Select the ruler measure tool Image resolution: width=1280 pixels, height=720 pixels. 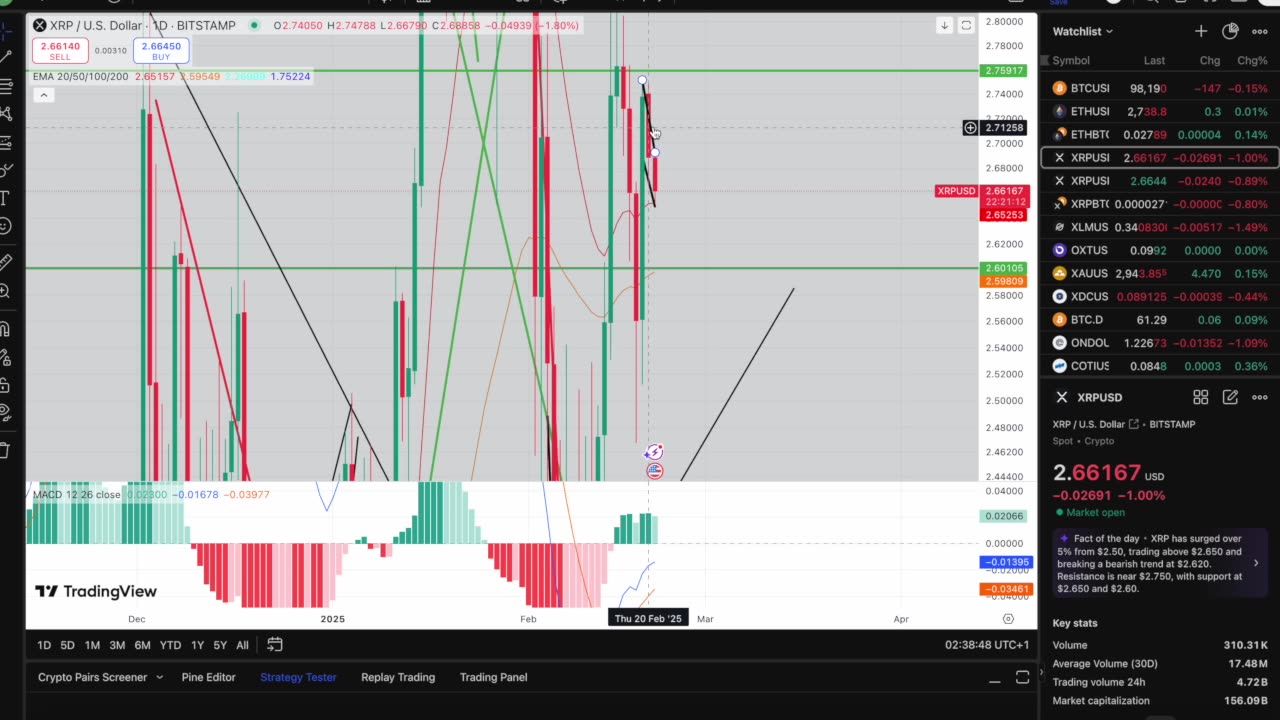[x=5, y=262]
